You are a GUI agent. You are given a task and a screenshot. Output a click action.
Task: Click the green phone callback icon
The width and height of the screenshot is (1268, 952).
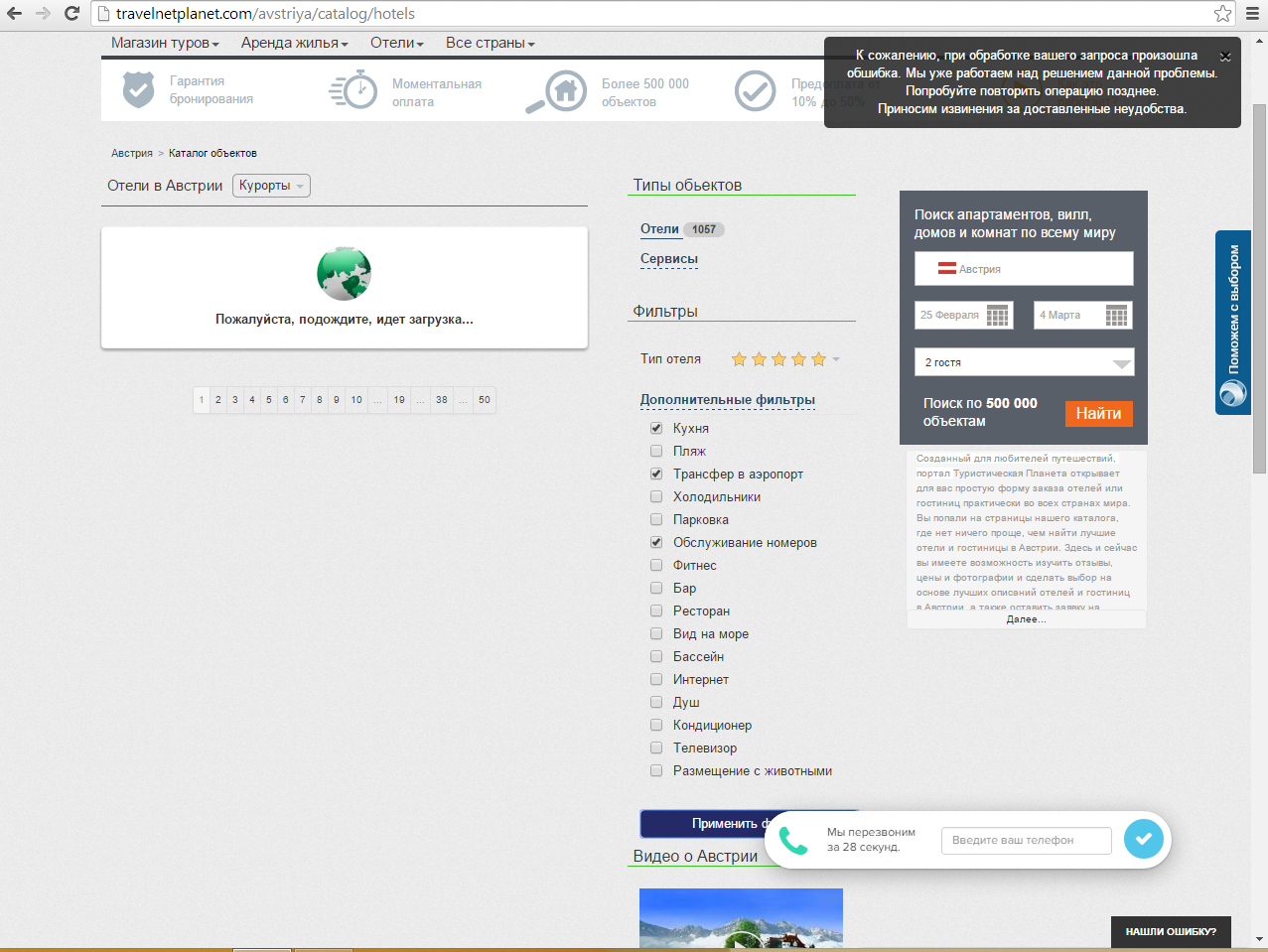coord(793,841)
